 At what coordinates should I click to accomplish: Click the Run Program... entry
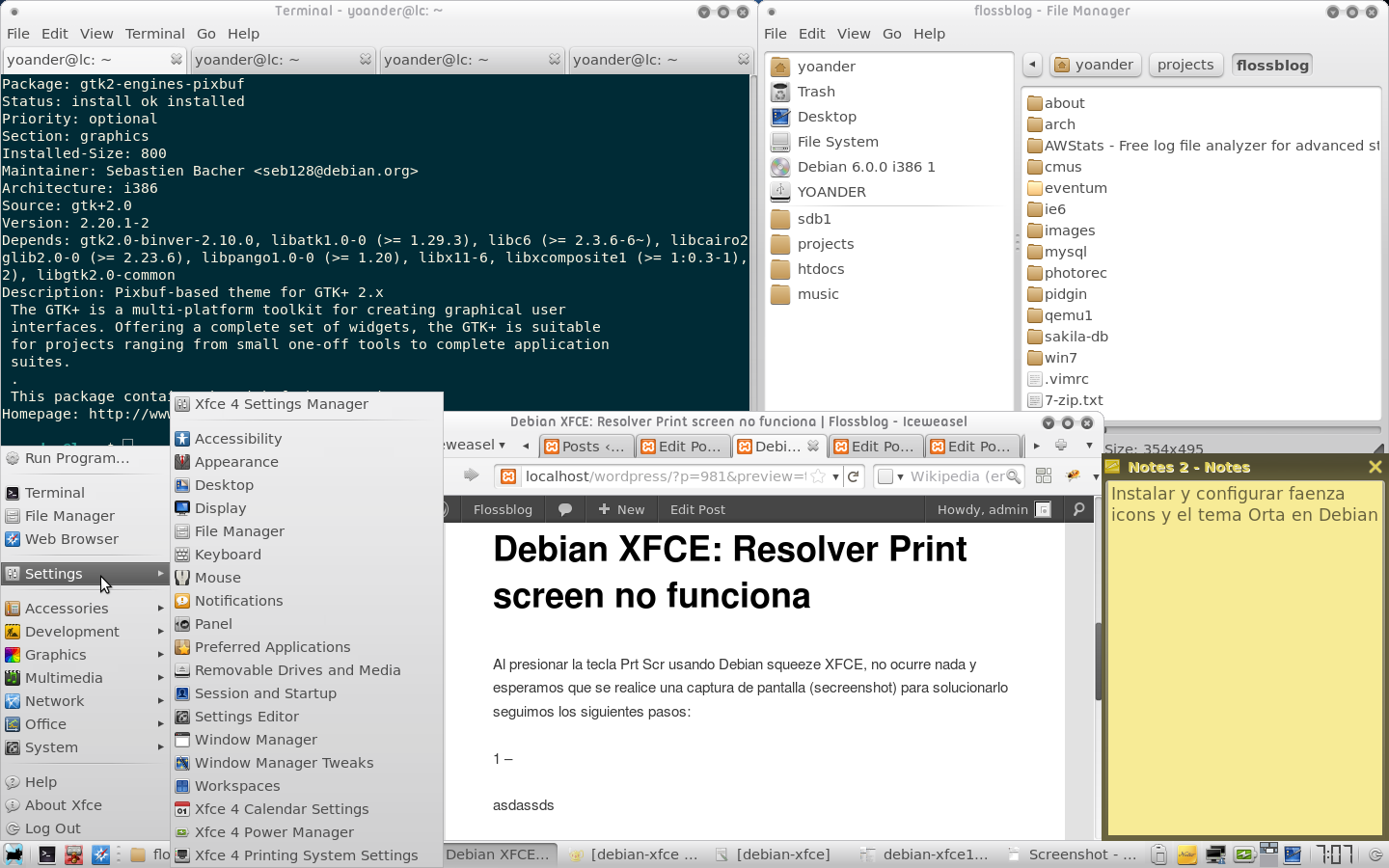coord(85,458)
